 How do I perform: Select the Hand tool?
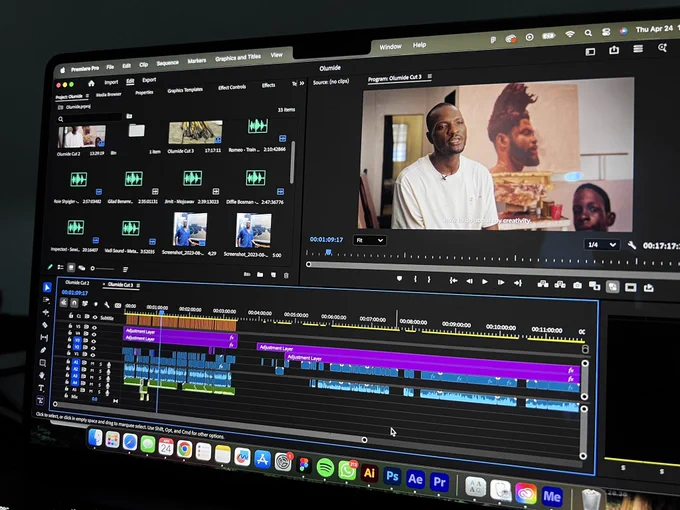tap(42, 375)
